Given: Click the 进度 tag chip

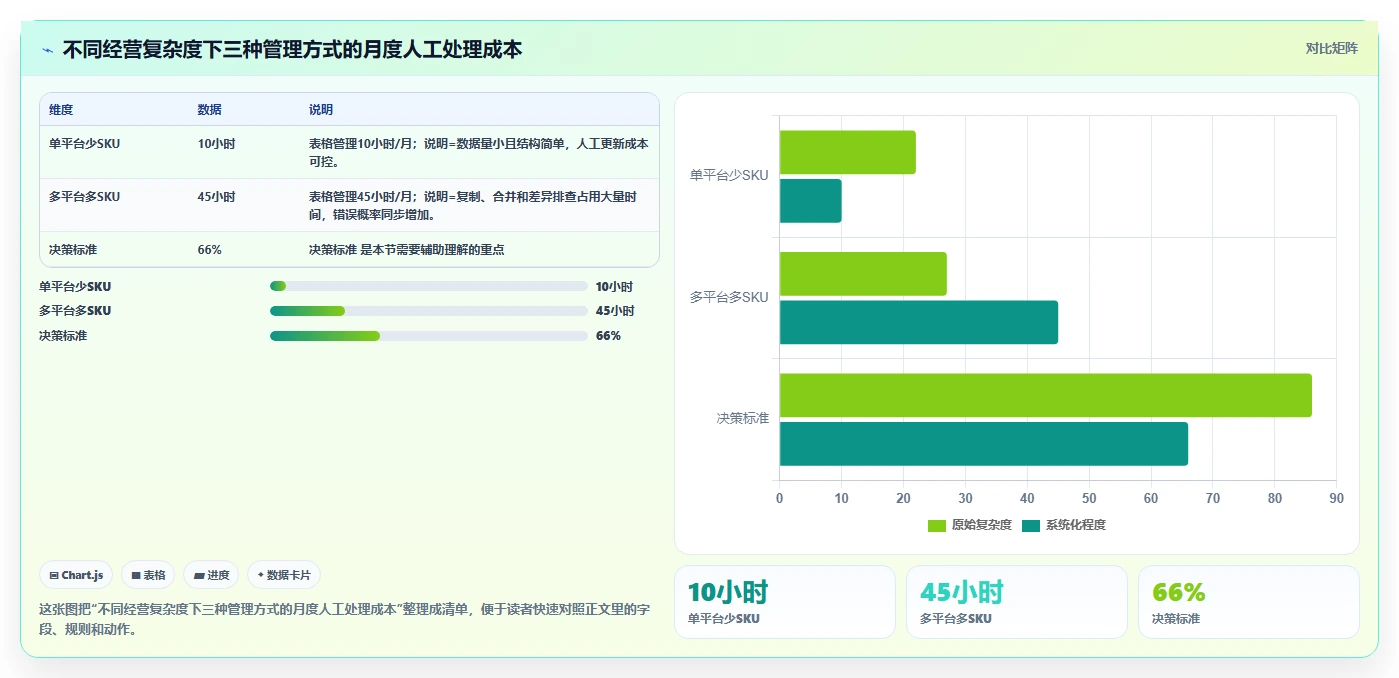Looking at the screenshot, I should [211, 575].
